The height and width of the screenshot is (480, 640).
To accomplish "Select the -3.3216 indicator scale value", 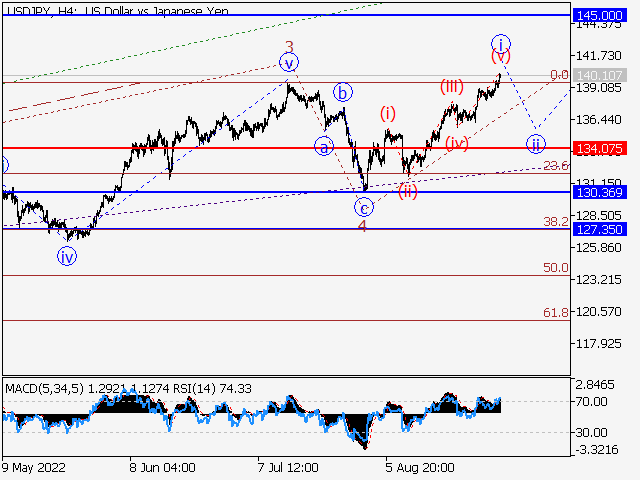I will point(597,450).
